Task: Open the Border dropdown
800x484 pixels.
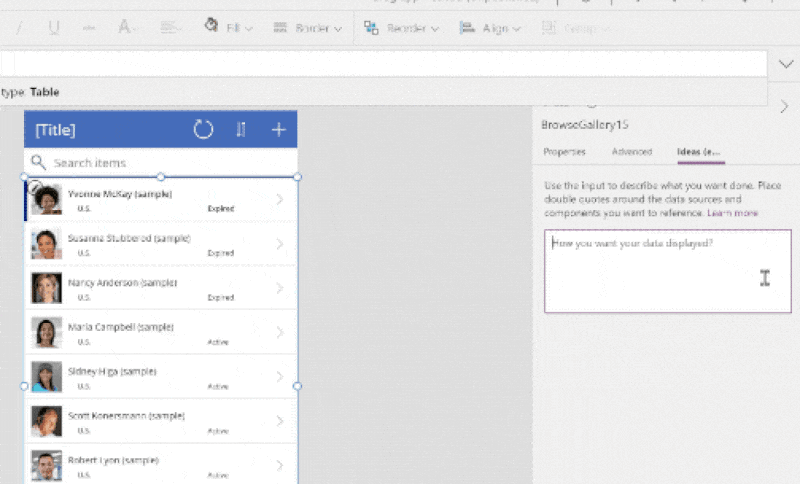Action: (308, 28)
